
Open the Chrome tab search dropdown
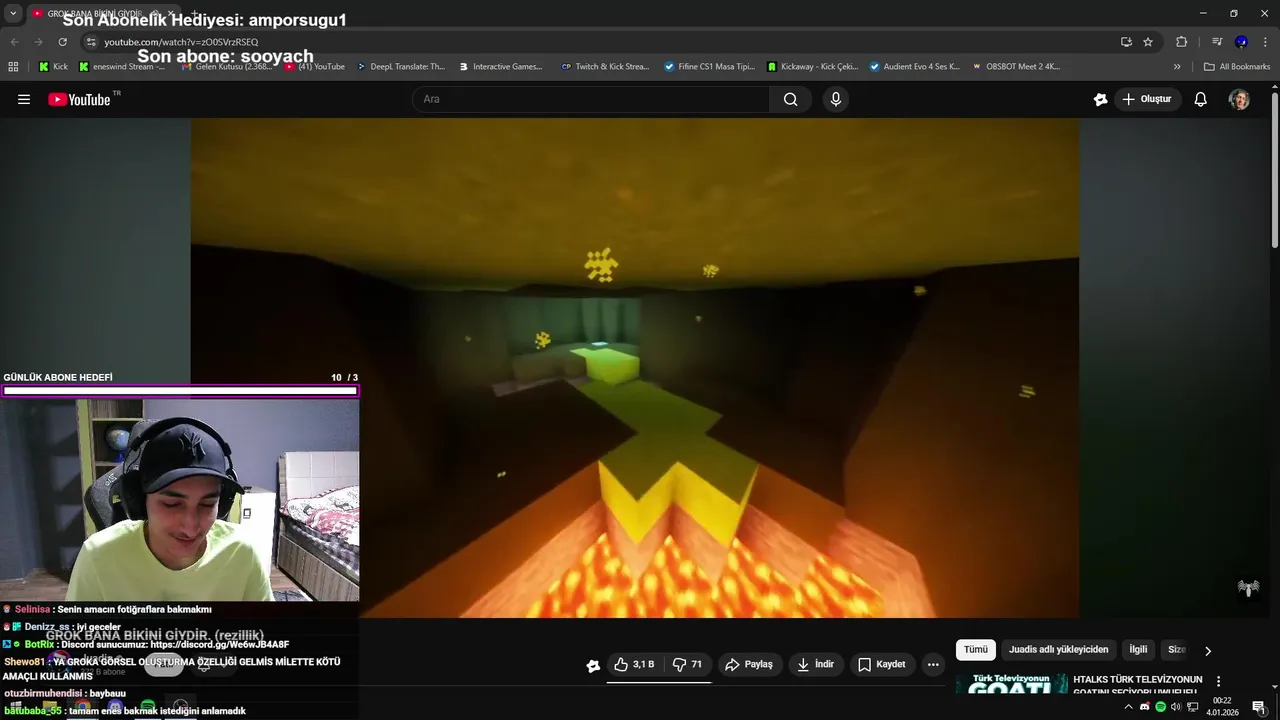click(x=13, y=13)
